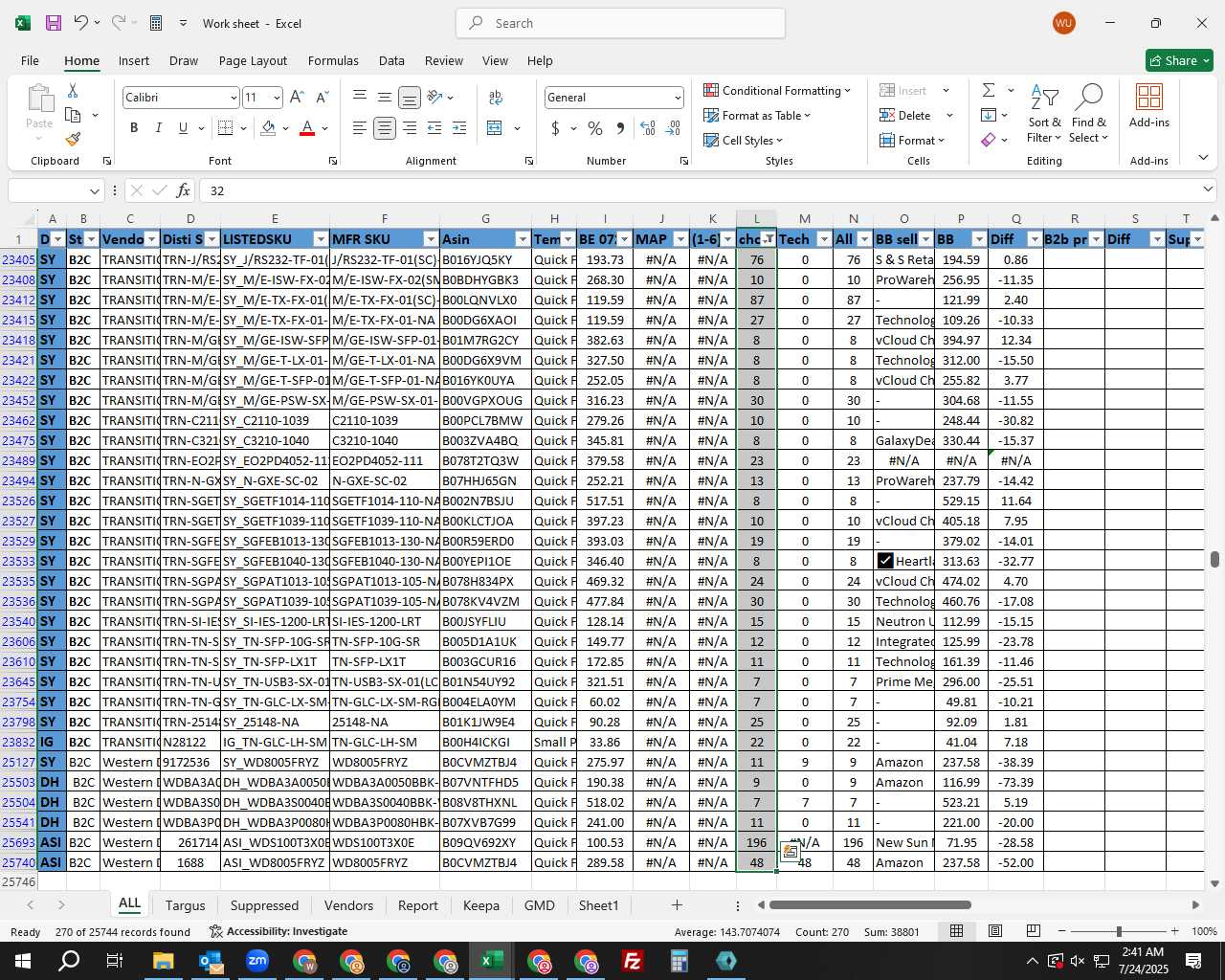Open the File menu
The width and height of the screenshot is (1225, 980).
(30, 60)
